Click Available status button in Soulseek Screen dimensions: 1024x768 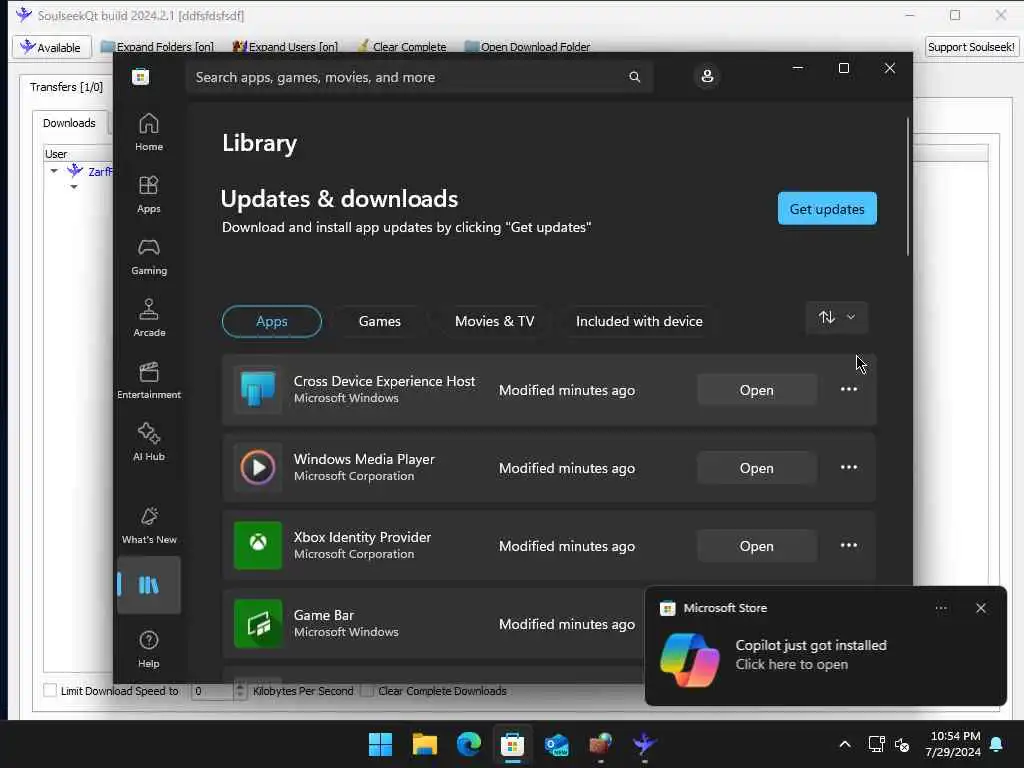pos(52,47)
